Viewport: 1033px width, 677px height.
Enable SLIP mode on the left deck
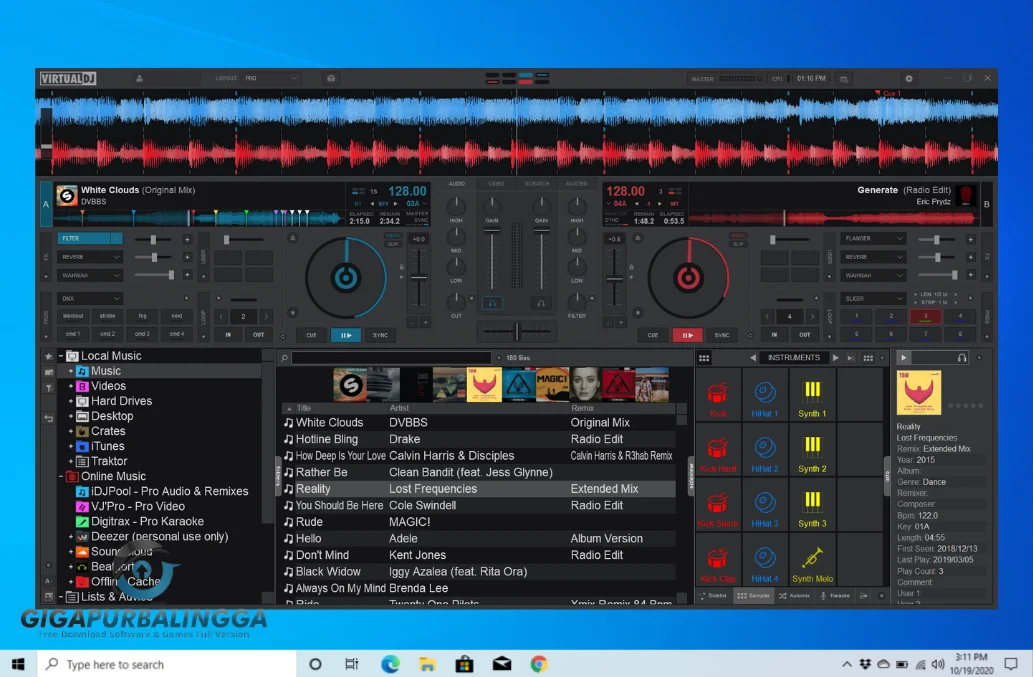click(x=394, y=243)
